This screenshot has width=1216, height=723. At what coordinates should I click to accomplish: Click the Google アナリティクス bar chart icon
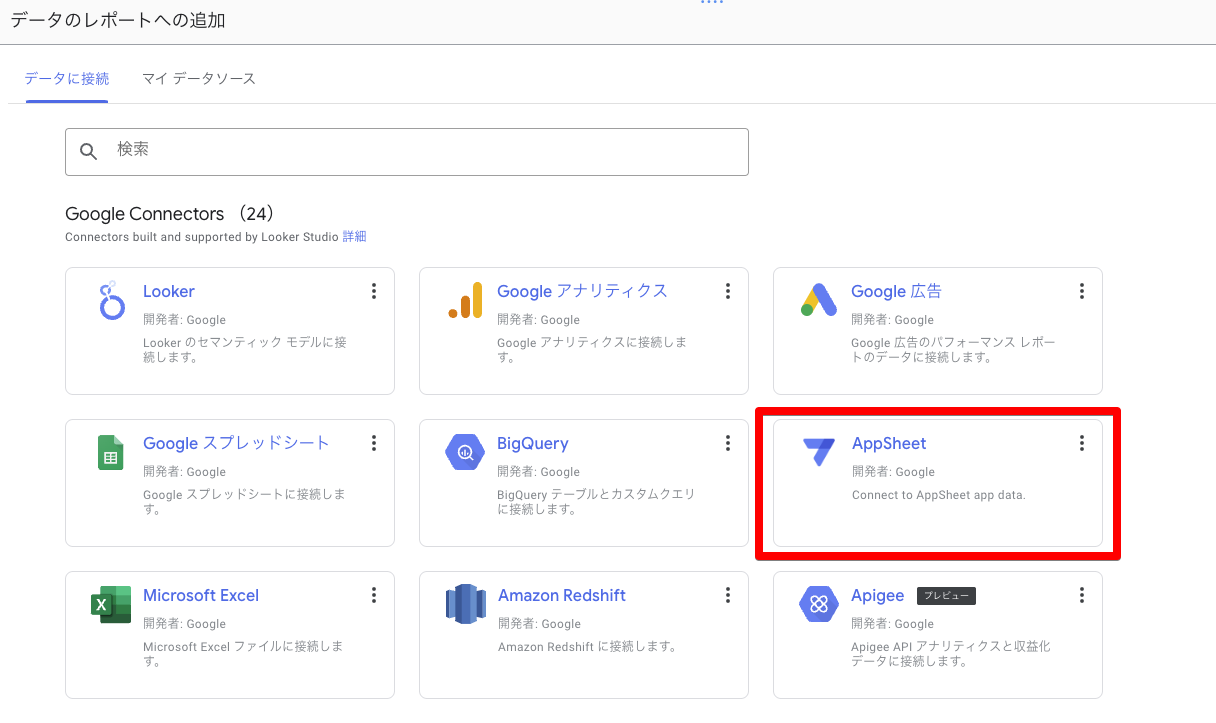click(x=465, y=300)
